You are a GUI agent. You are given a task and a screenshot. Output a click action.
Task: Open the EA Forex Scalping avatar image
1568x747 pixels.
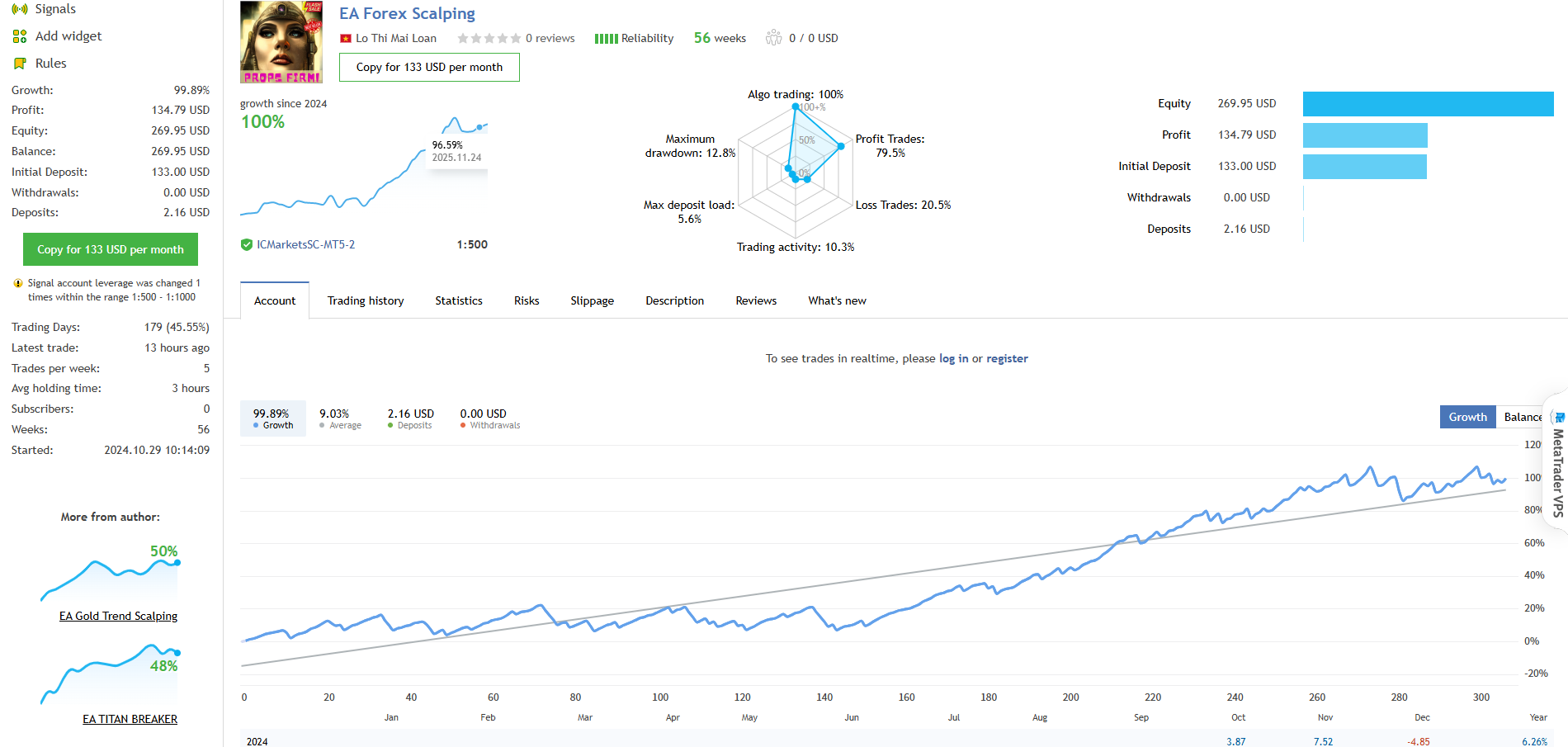pyautogui.click(x=281, y=42)
